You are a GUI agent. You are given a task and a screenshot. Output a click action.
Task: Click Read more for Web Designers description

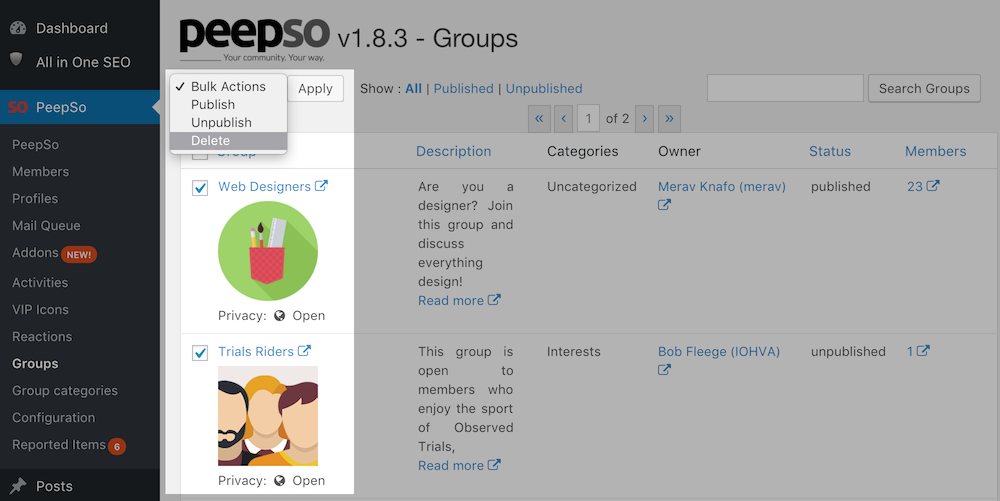[x=451, y=300]
